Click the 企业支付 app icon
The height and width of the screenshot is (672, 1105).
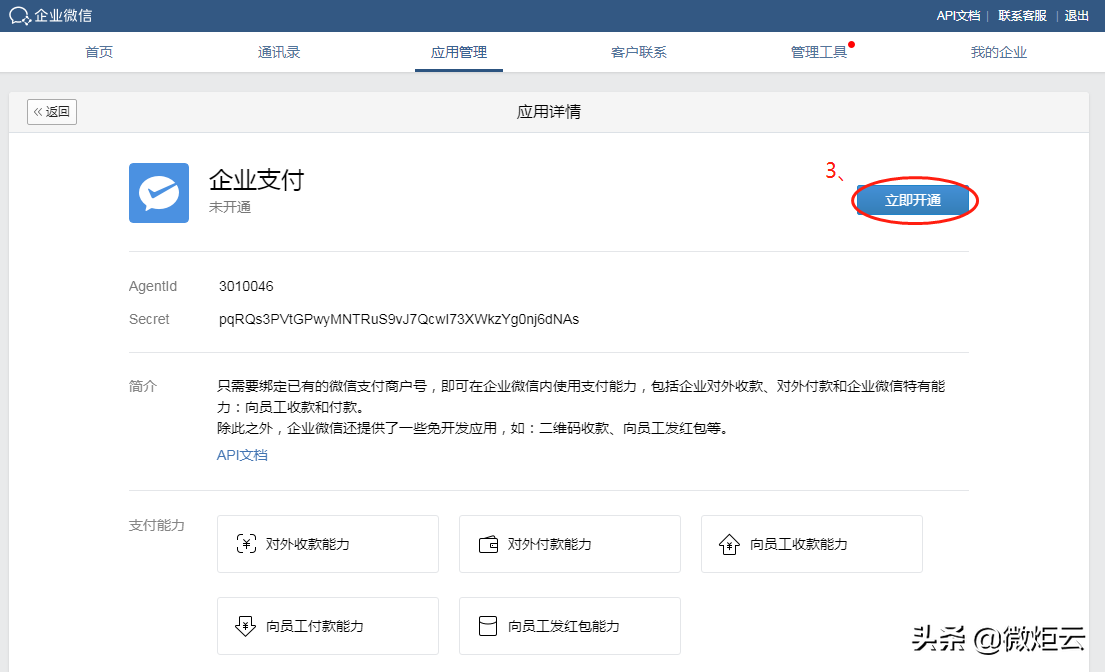coord(158,193)
